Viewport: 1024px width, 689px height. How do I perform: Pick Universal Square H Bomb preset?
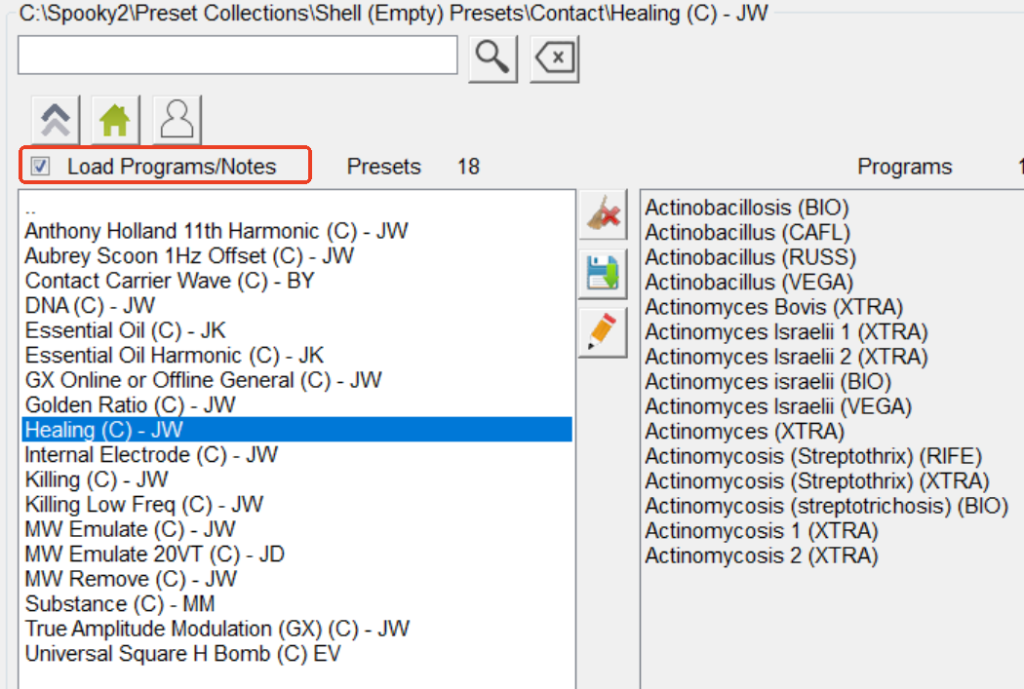(x=184, y=654)
